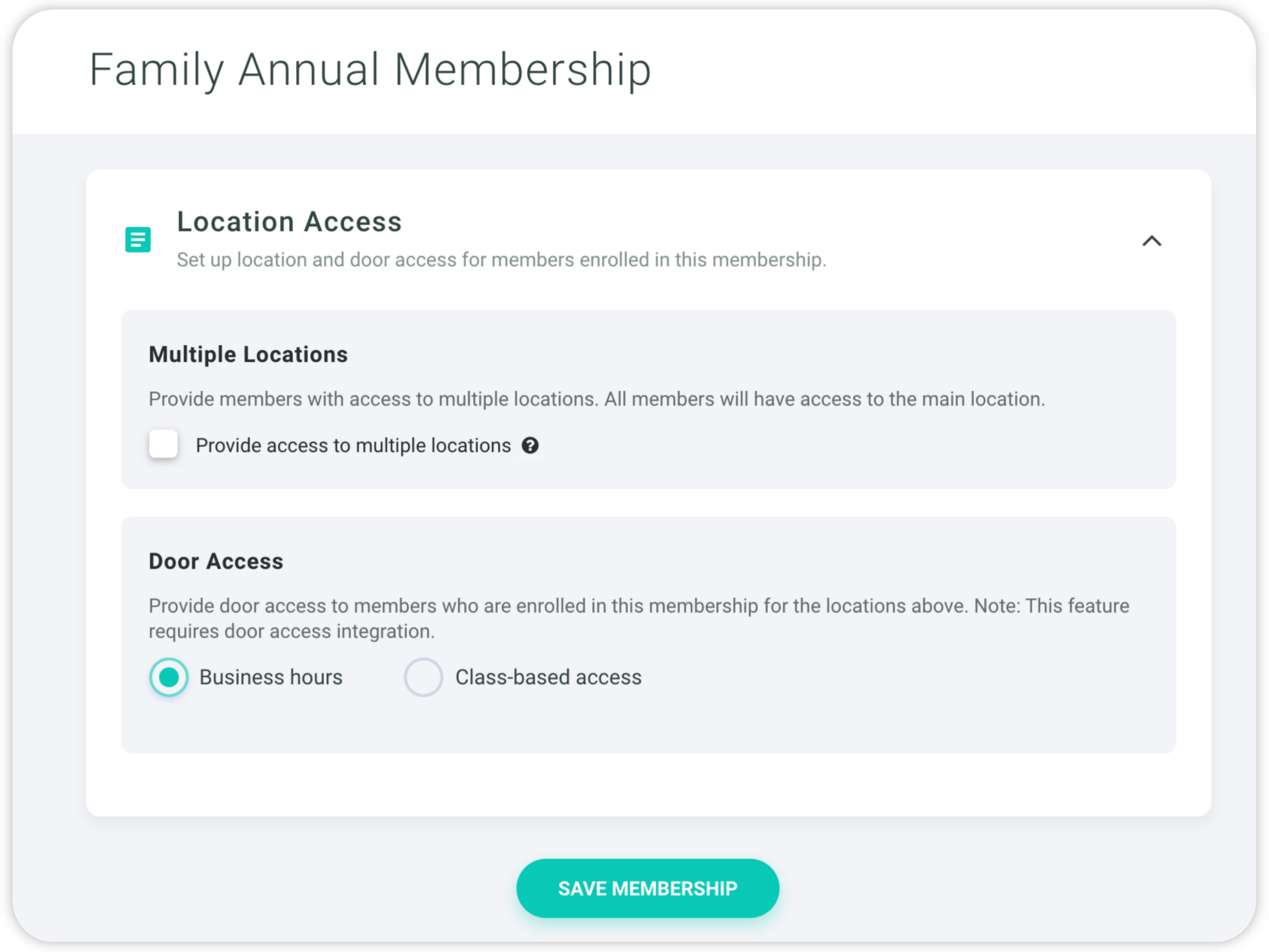This screenshot has height=952, width=1269.
Task: Open the help tooltip for multiple locations
Action: [530, 445]
